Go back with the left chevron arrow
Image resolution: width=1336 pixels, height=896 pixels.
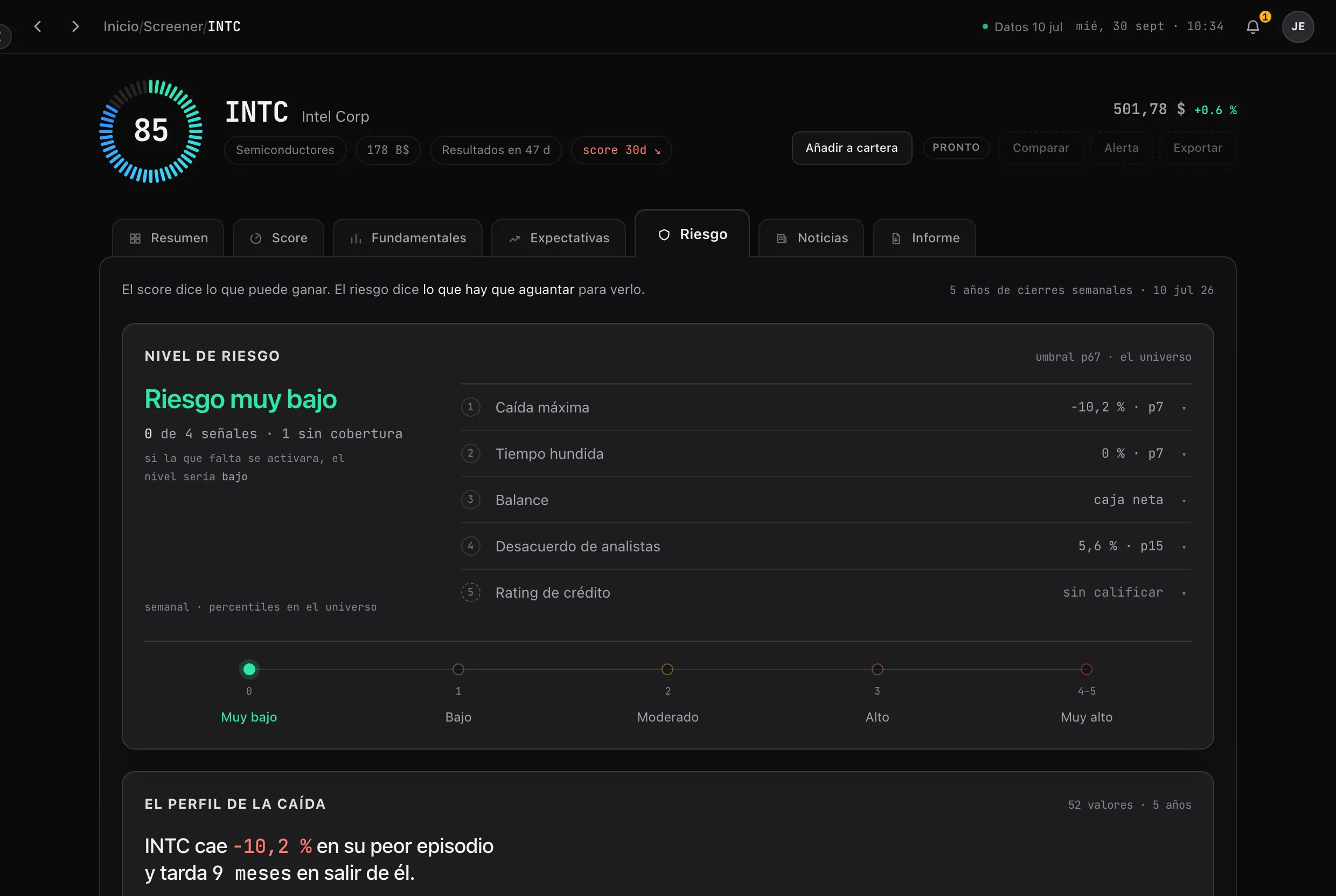click(x=38, y=26)
